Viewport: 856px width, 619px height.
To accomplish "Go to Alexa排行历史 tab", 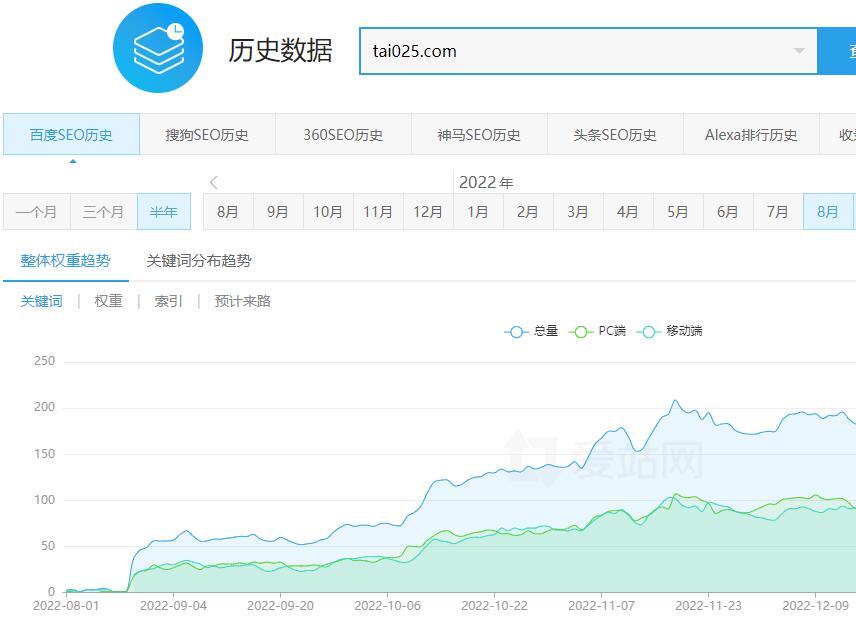I will pyautogui.click(x=751, y=135).
